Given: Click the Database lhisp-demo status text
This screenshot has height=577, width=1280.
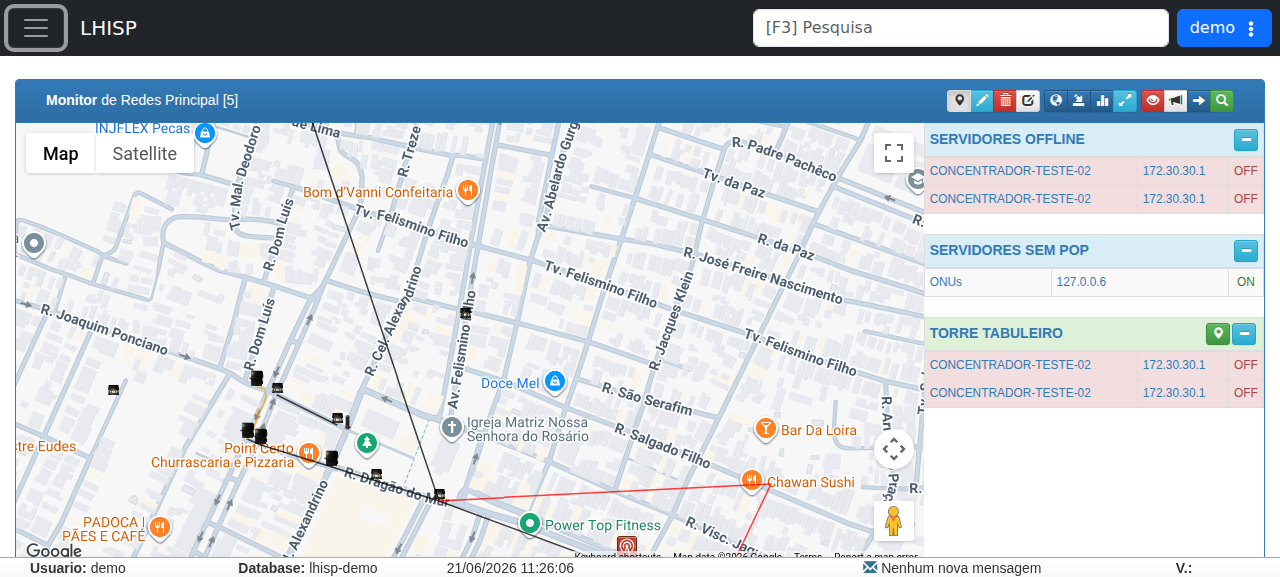Looking at the screenshot, I should pos(308,568).
